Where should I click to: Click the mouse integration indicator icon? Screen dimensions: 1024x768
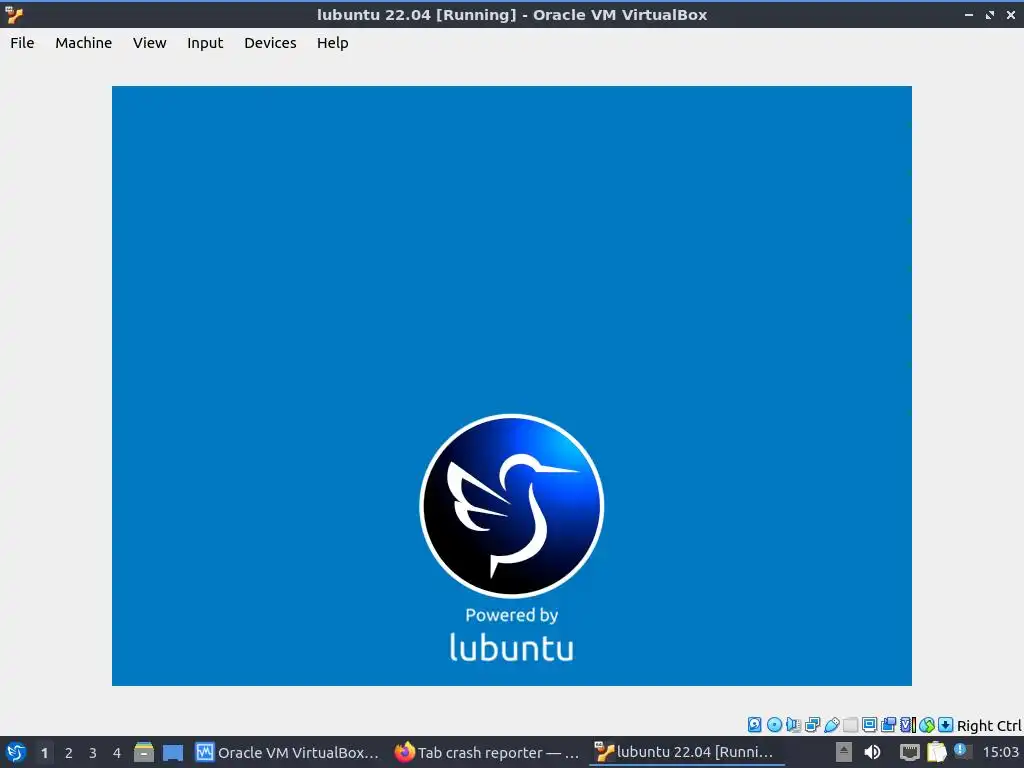tap(927, 724)
